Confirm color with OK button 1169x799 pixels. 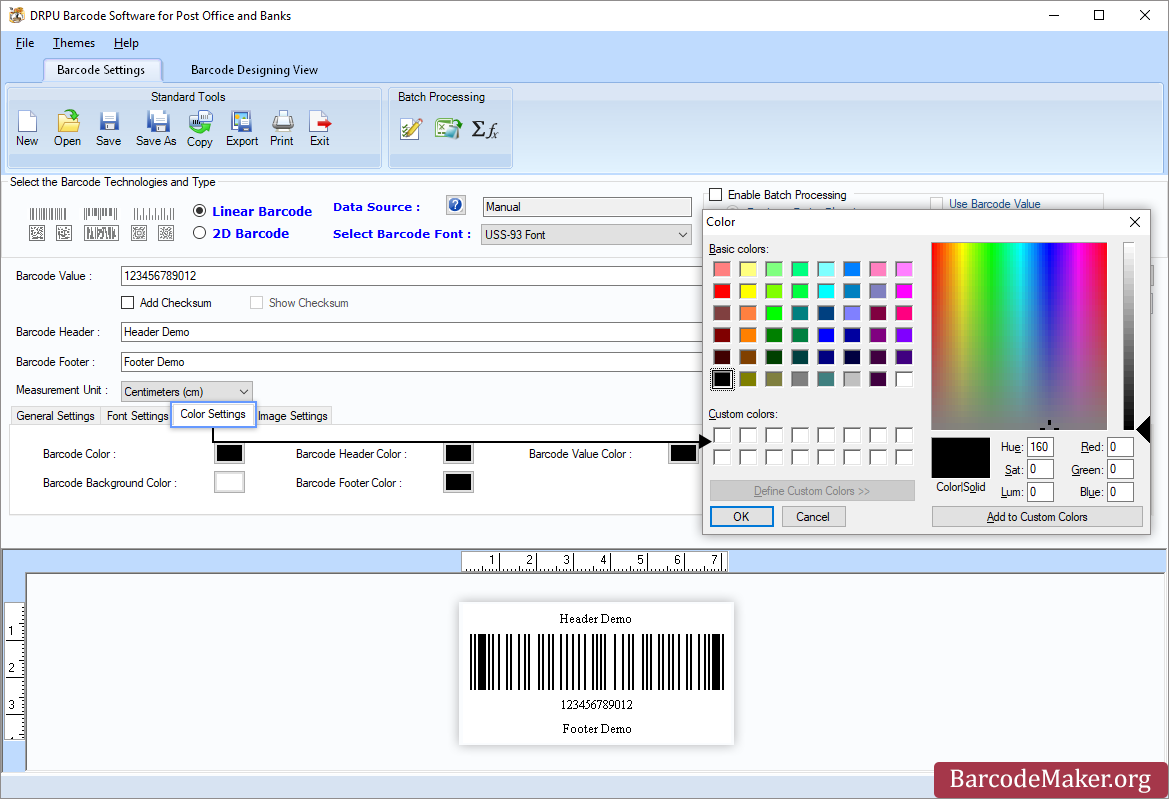tap(741, 517)
